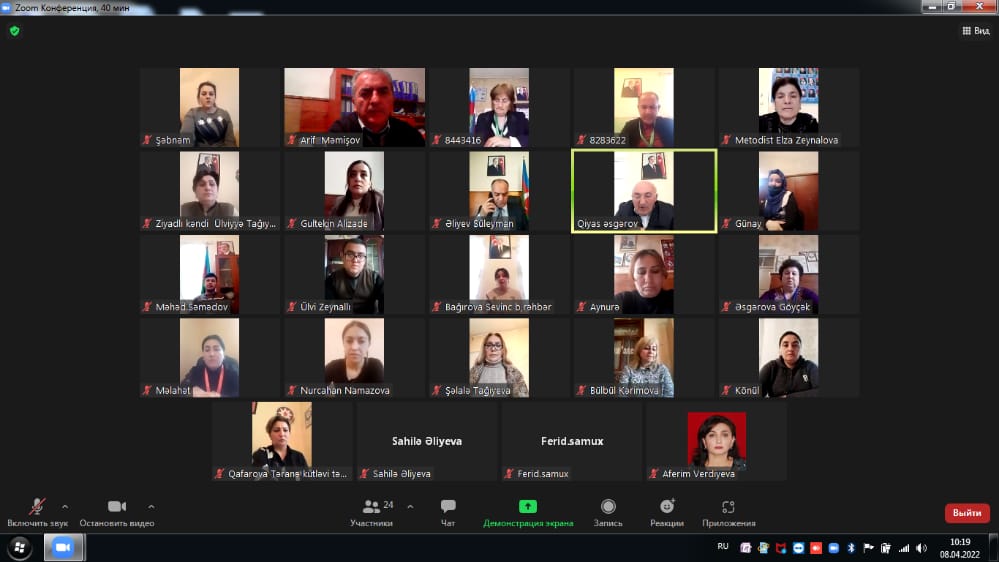Click the green encryption shield icon

pyautogui.click(x=14, y=31)
